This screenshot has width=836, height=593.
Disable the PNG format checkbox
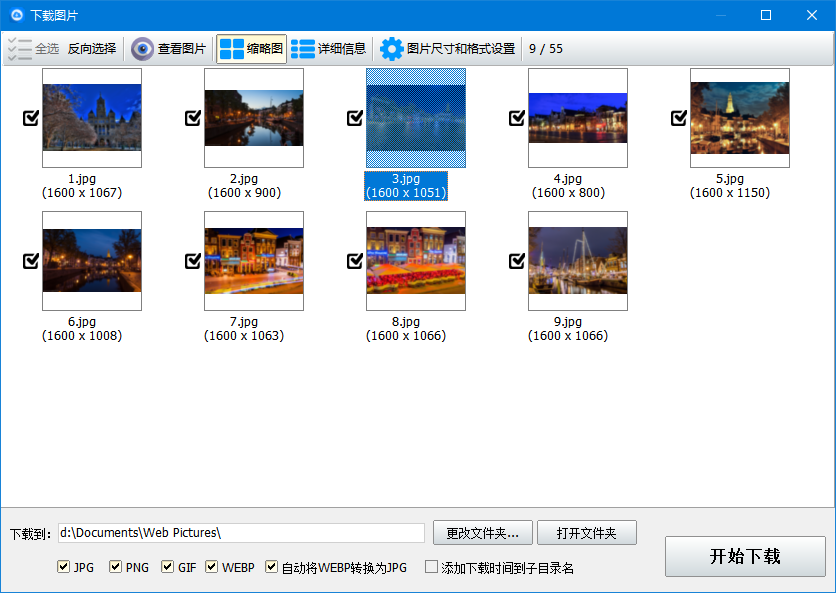click(x=115, y=566)
